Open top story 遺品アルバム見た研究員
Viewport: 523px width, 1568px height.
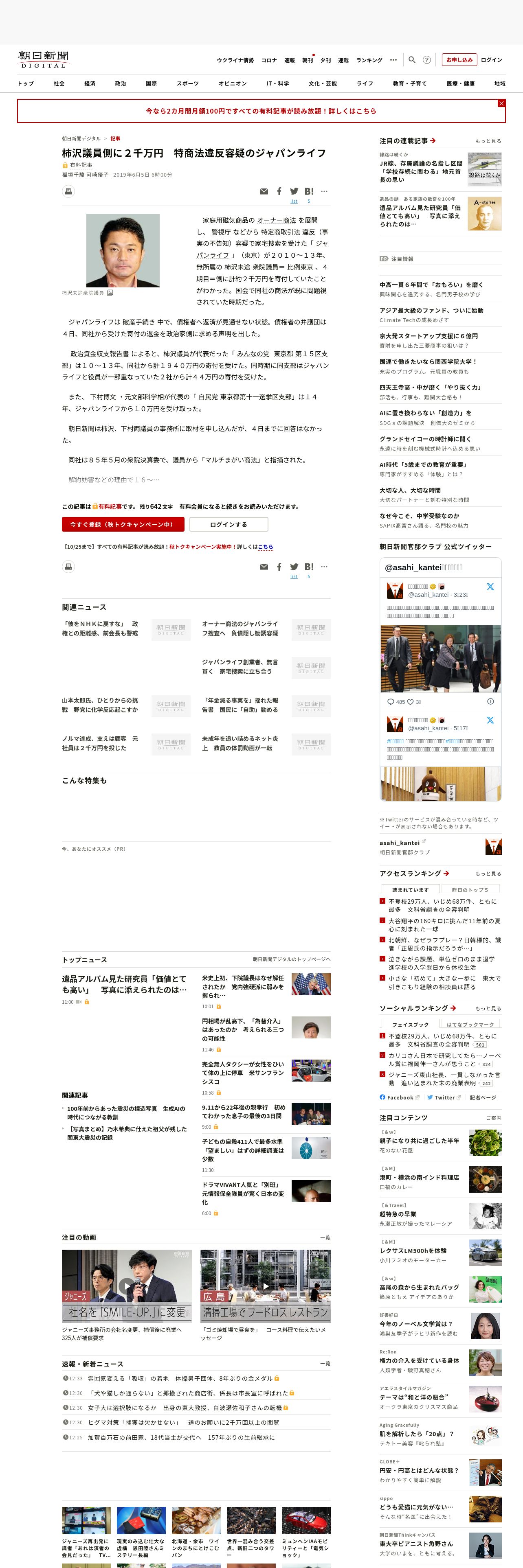click(x=124, y=984)
